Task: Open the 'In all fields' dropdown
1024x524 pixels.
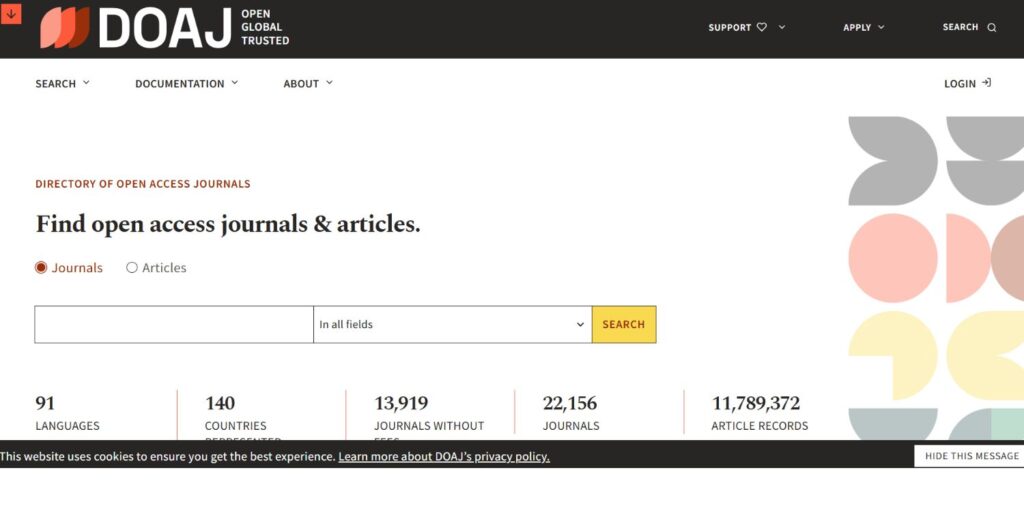Action: pyautogui.click(x=452, y=324)
